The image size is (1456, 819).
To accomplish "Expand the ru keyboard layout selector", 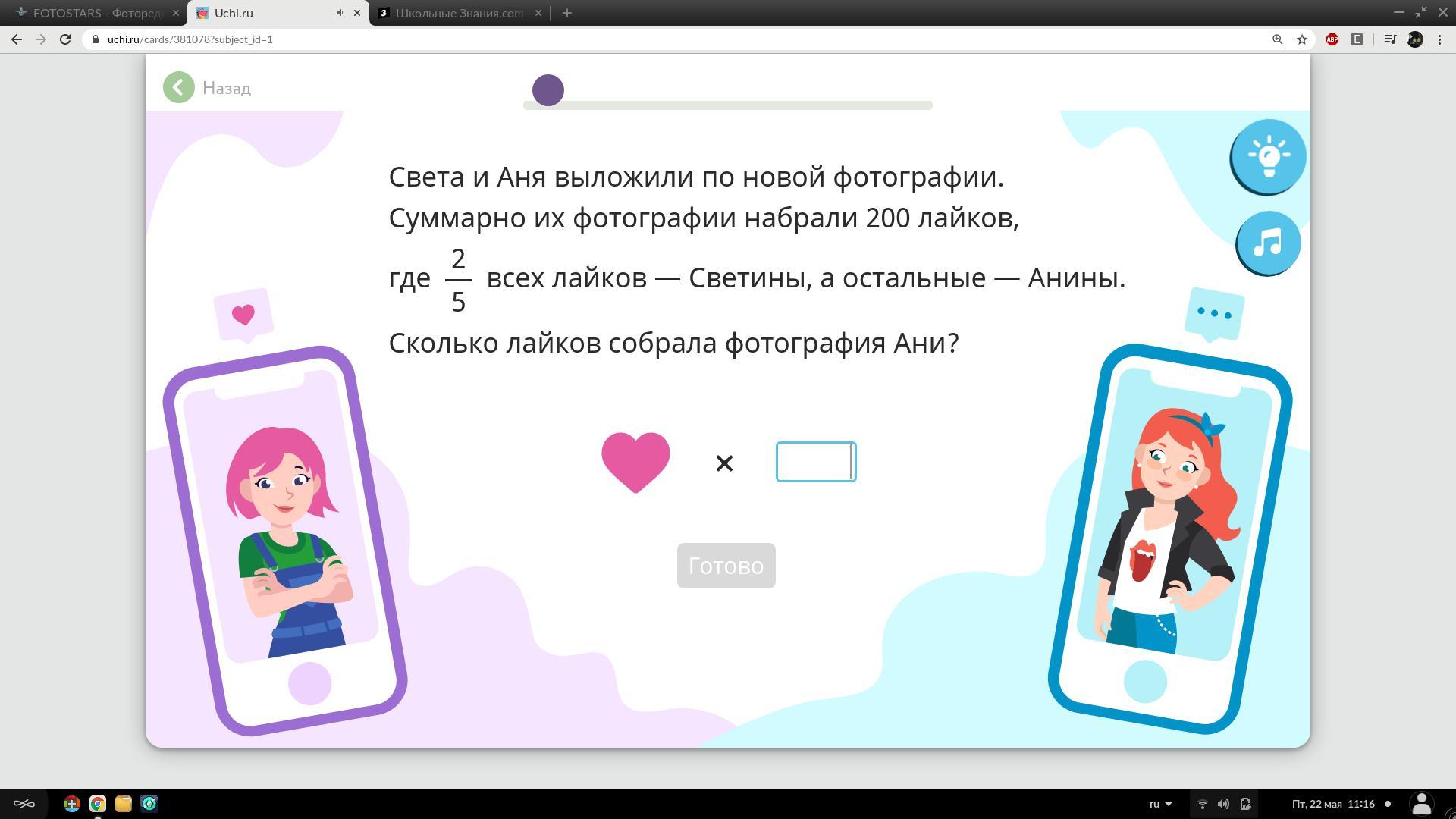I will point(1160,804).
